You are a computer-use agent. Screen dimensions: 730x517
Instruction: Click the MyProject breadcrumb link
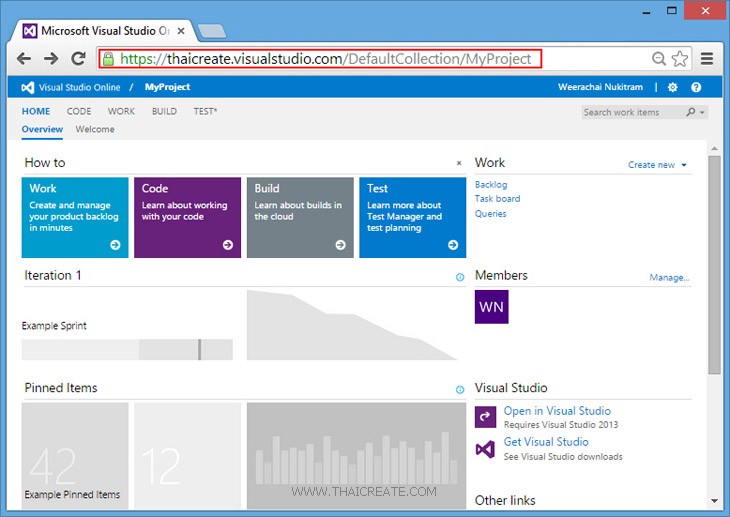coord(167,87)
